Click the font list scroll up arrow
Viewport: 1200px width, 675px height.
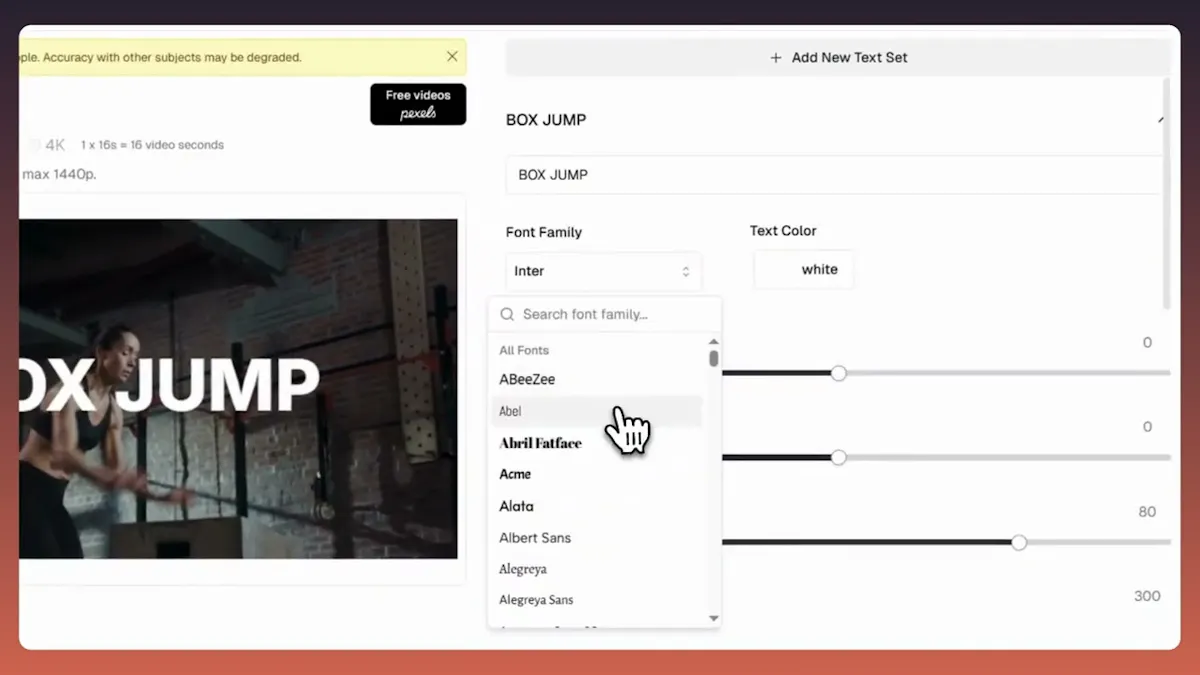[x=713, y=342]
